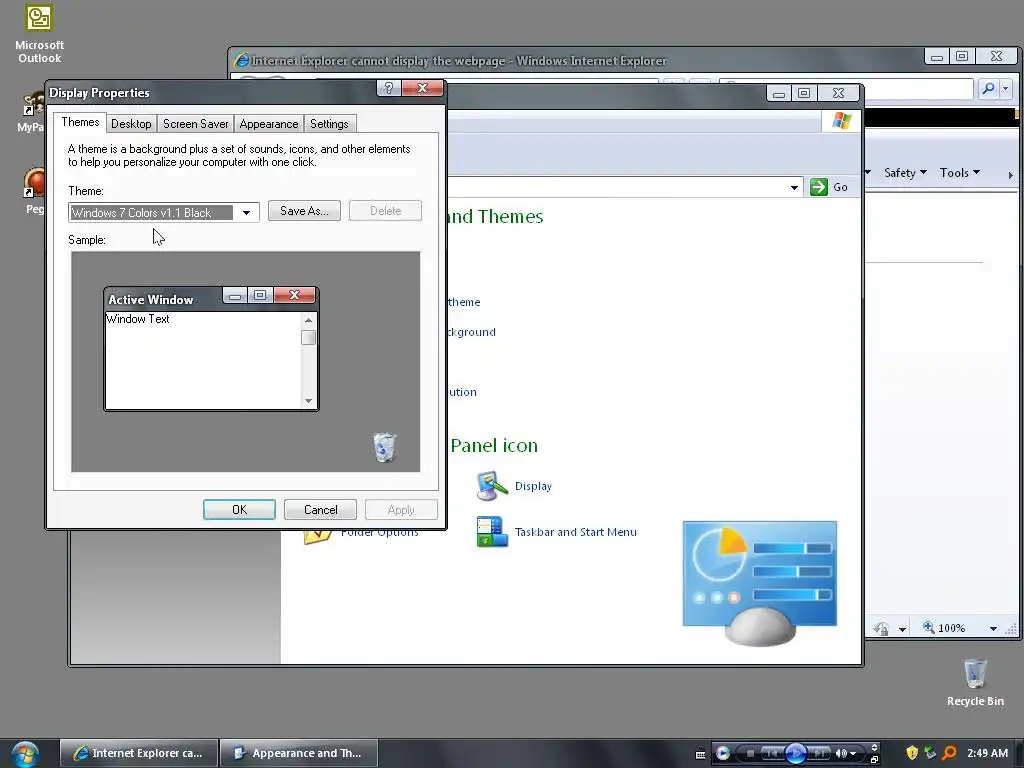
Task: Open the Tools menu in Internet Explorer
Action: pos(959,172)
